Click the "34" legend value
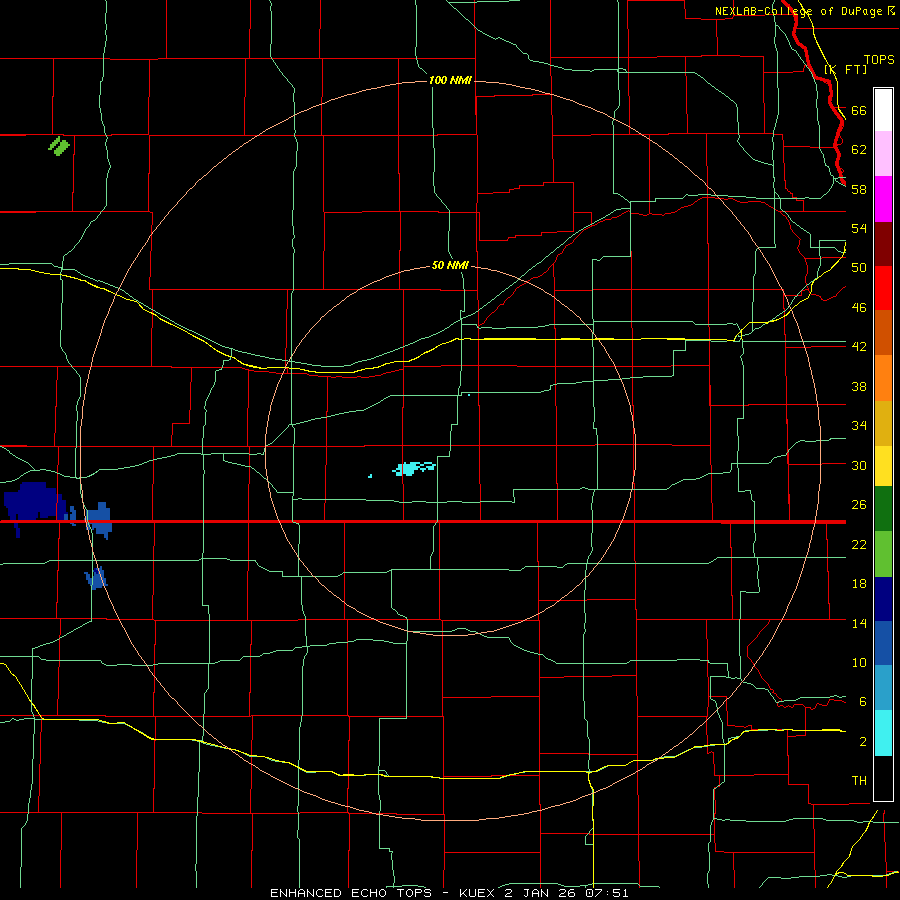The image size is (900, 900). click(x=859, y=426)
